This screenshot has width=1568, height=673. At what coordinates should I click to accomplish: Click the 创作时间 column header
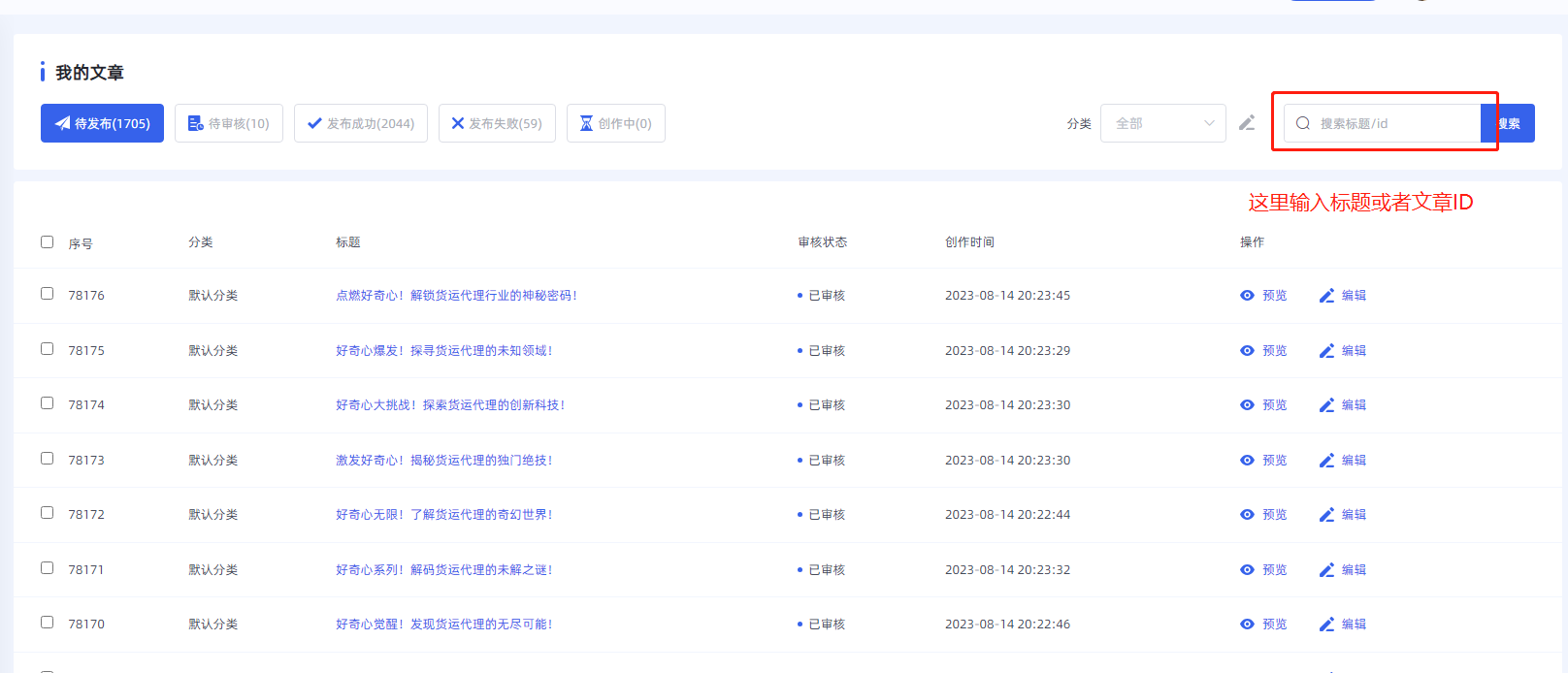click(969, 242)
